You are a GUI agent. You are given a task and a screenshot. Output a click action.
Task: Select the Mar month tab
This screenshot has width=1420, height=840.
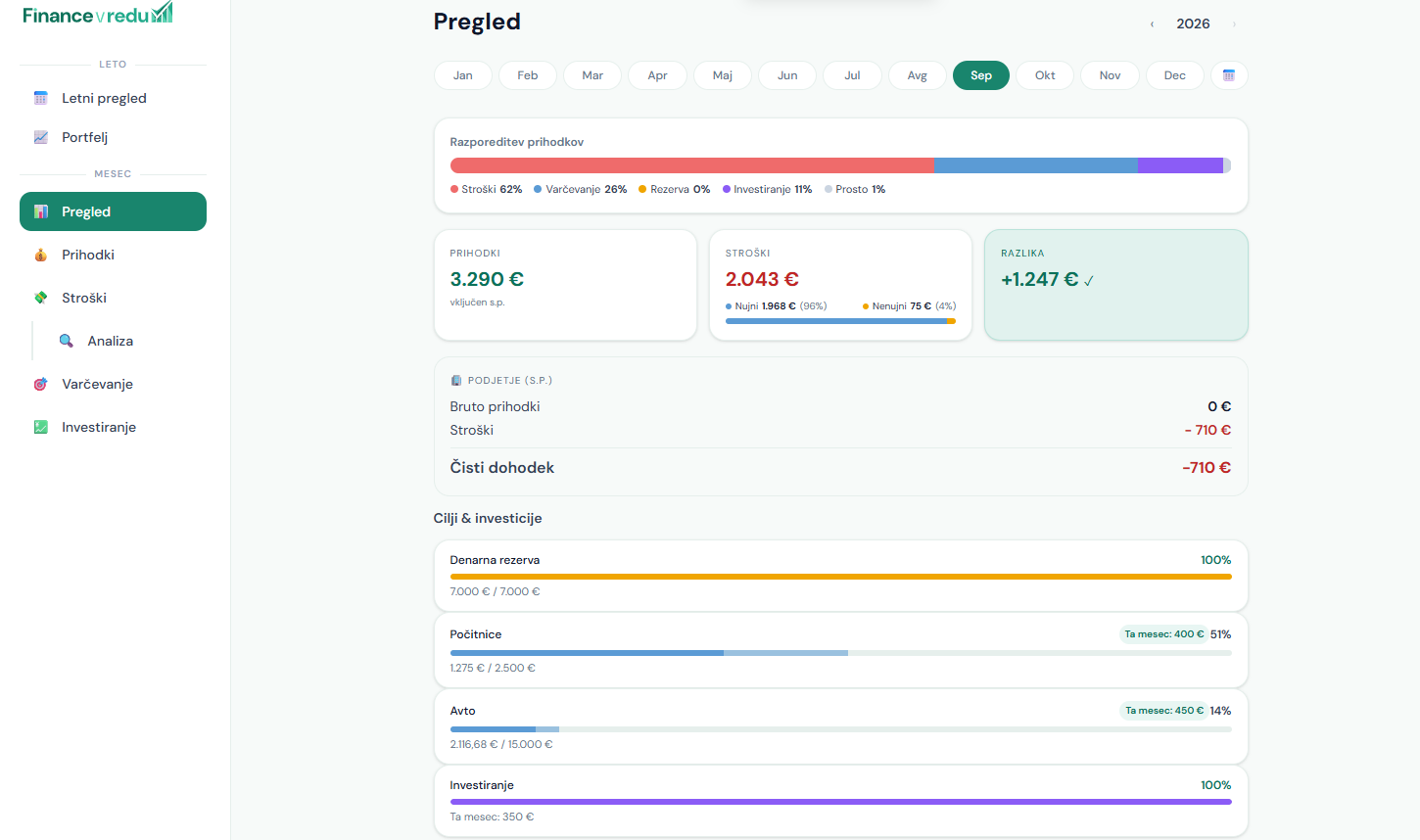click(x=592, y=75)
